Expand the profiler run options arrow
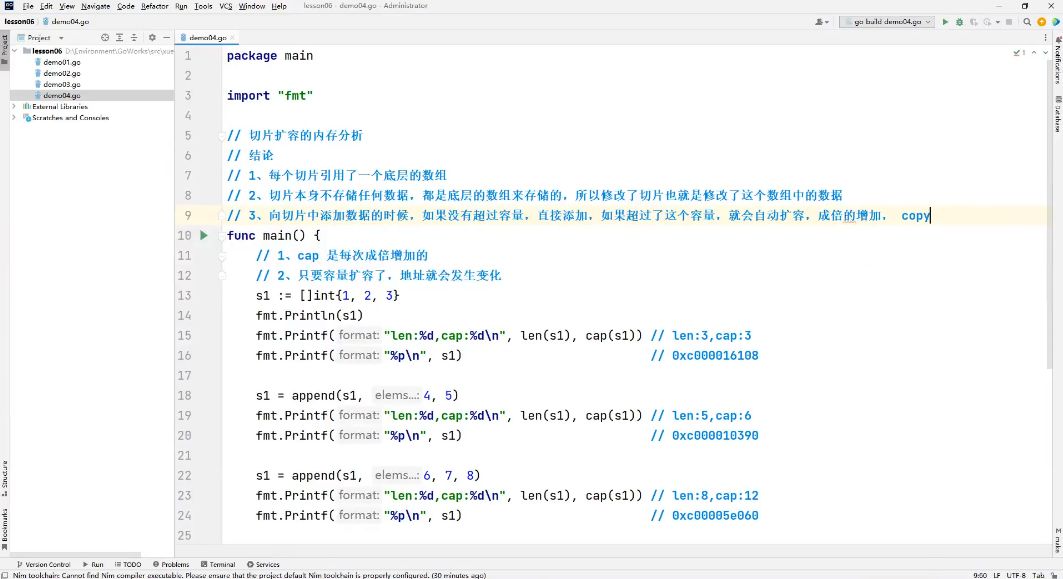The image size is (1063, 579). [x=997, y=22]
